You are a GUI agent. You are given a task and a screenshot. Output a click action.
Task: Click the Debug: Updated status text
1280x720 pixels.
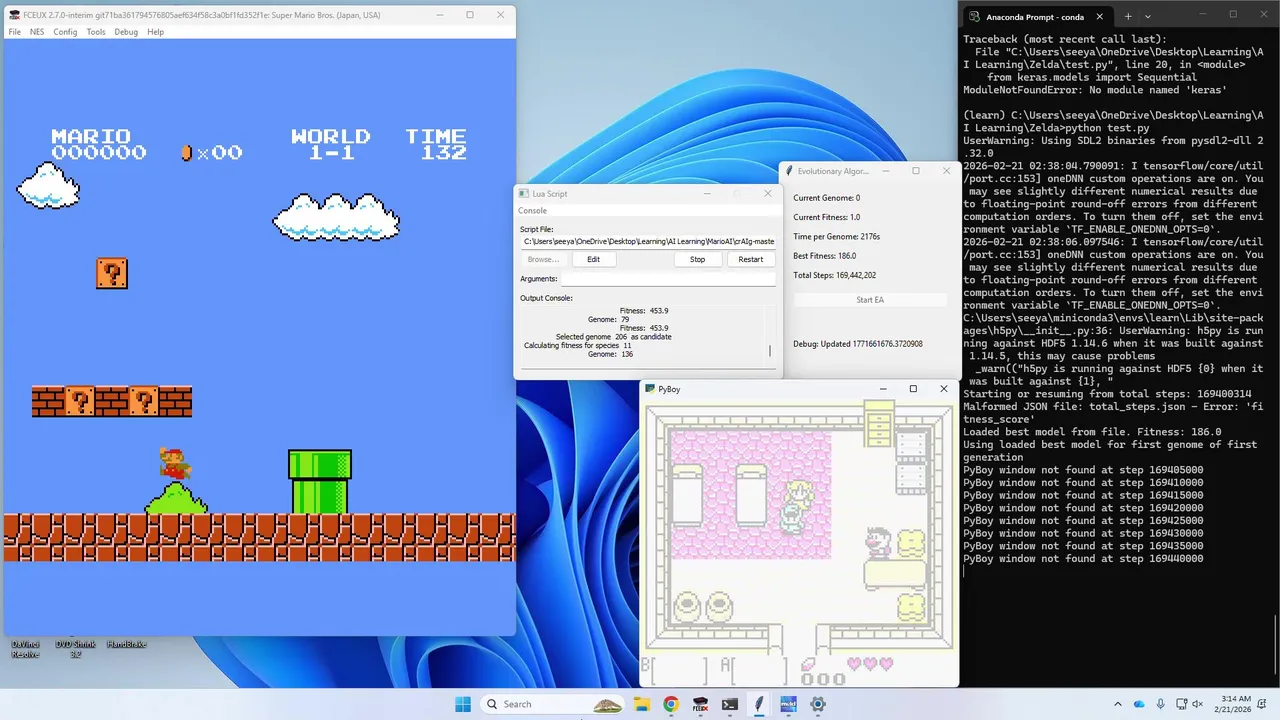tap(858, 344)
